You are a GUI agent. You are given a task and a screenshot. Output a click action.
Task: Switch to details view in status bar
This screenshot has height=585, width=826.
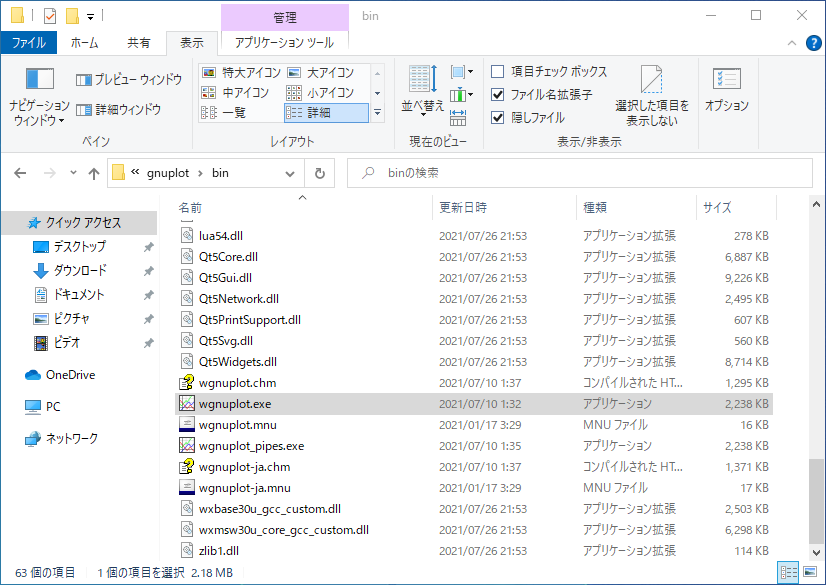pos(788,572)
